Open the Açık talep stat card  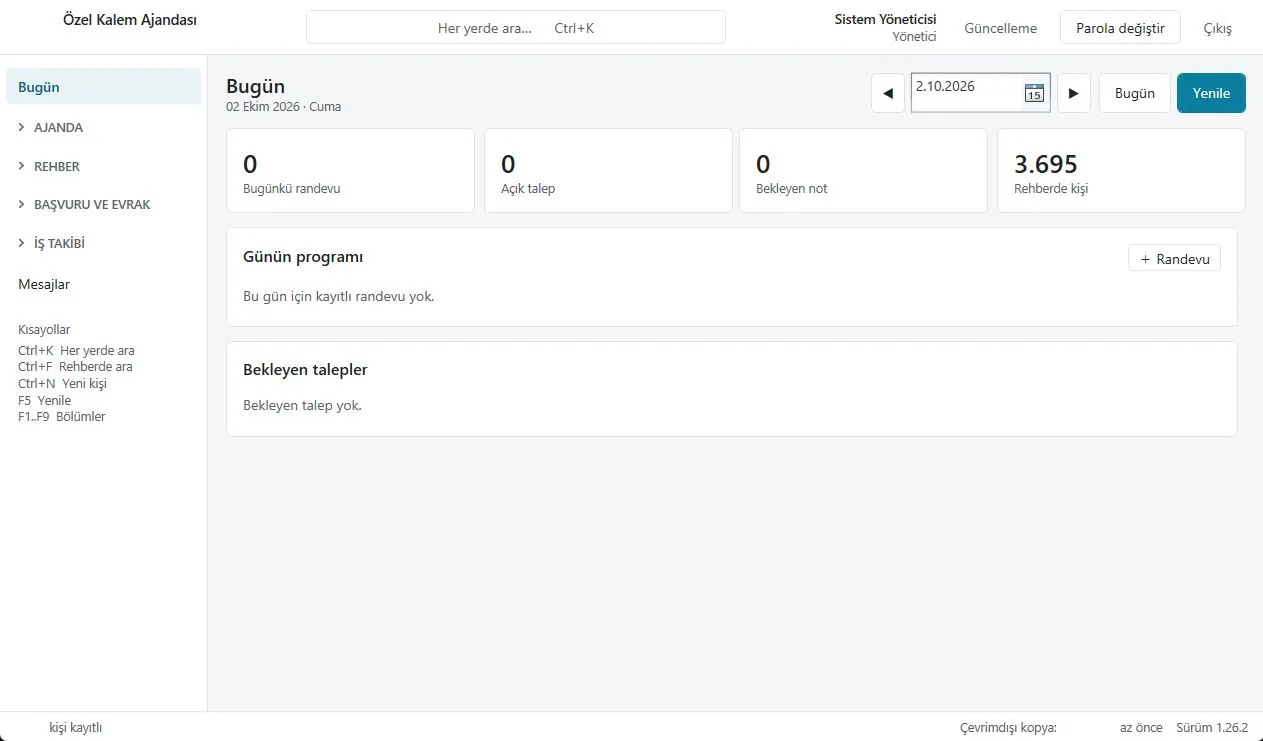click(608, 171)
